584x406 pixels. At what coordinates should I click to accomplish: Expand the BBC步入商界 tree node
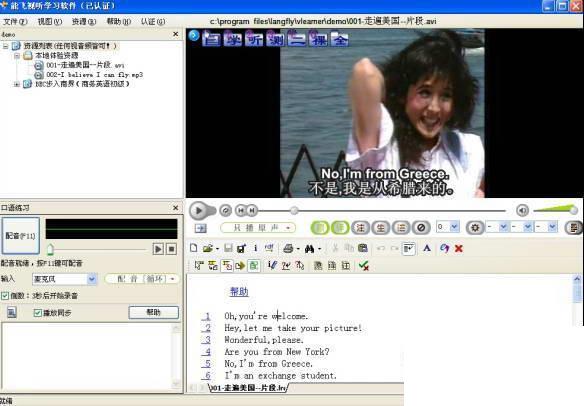[16, 84]
